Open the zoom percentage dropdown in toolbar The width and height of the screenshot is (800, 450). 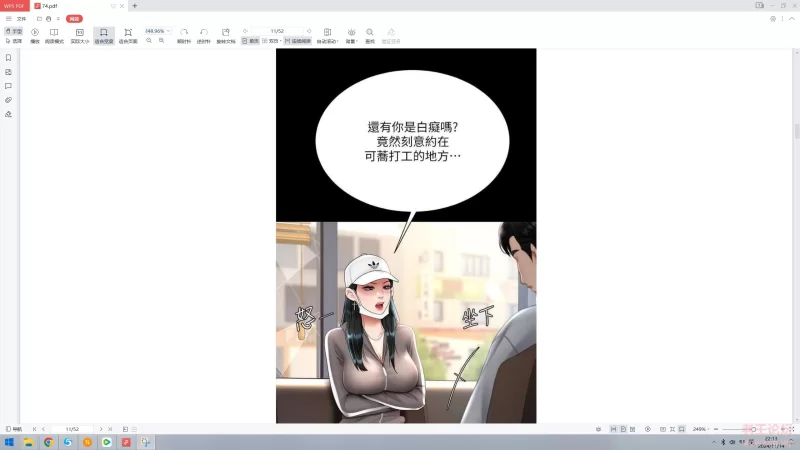tap(168, 31)
